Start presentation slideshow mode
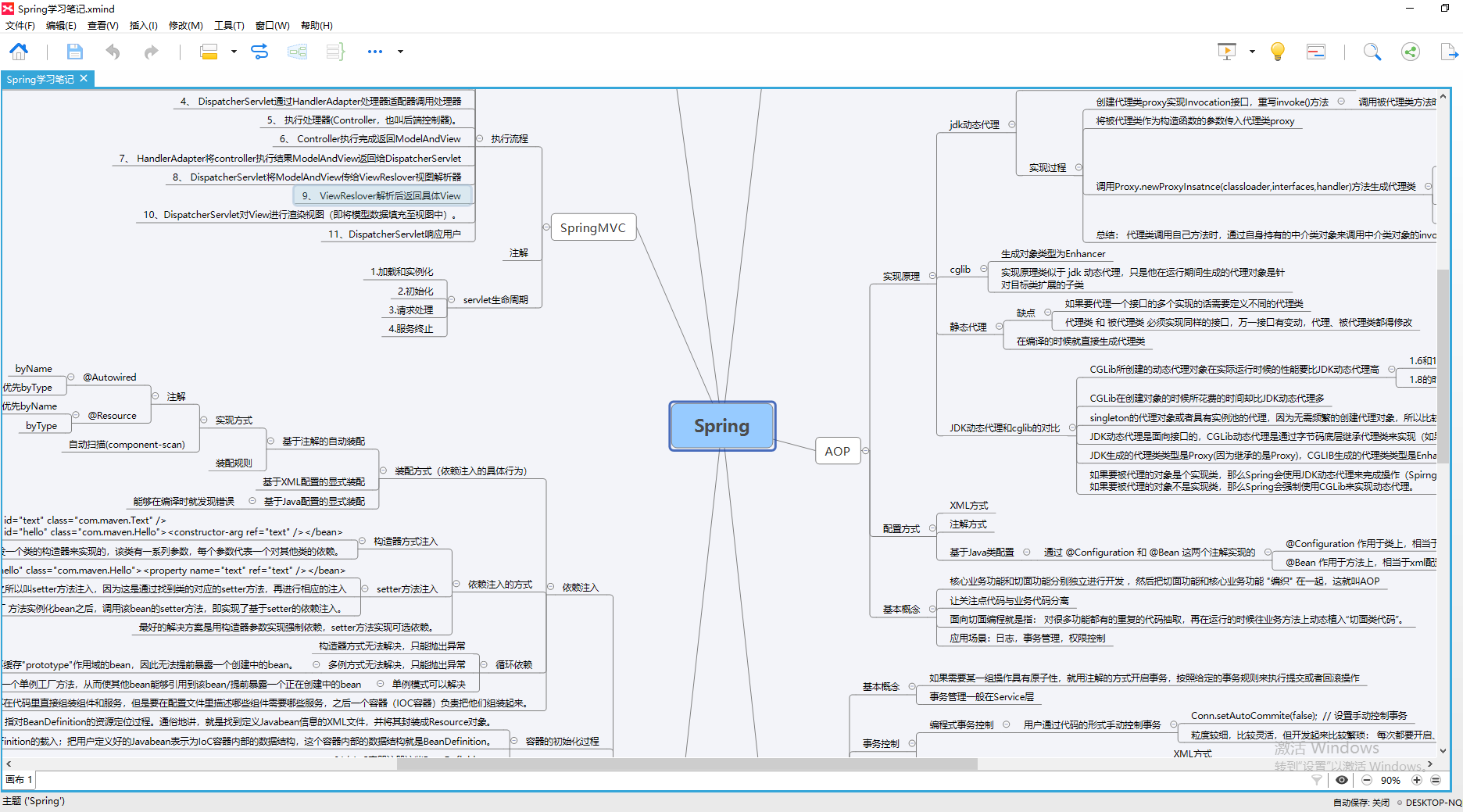This screenshot has height=812, width=1463. click(x=1227, y=52)
